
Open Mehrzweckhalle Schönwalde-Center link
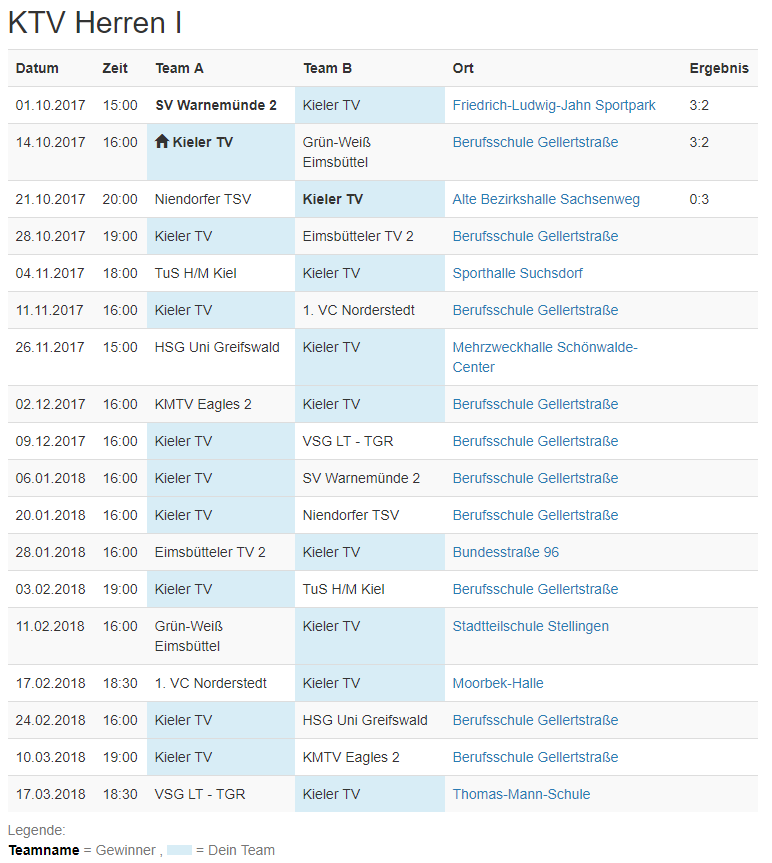tap(545, 357)
